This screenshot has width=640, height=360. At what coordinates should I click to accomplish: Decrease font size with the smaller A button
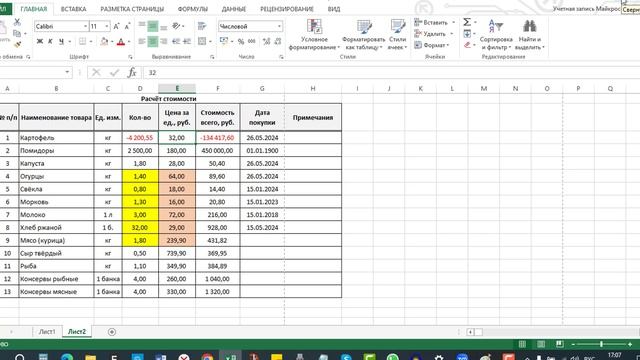tap(127, 26)
